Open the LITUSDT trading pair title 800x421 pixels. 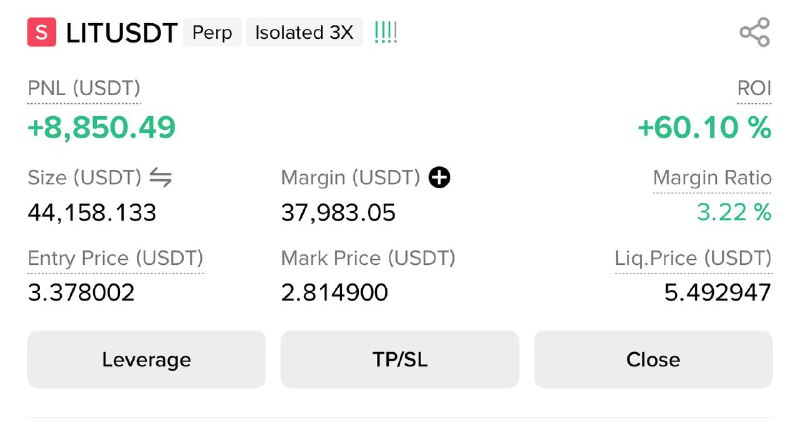[x=121, y=32]
